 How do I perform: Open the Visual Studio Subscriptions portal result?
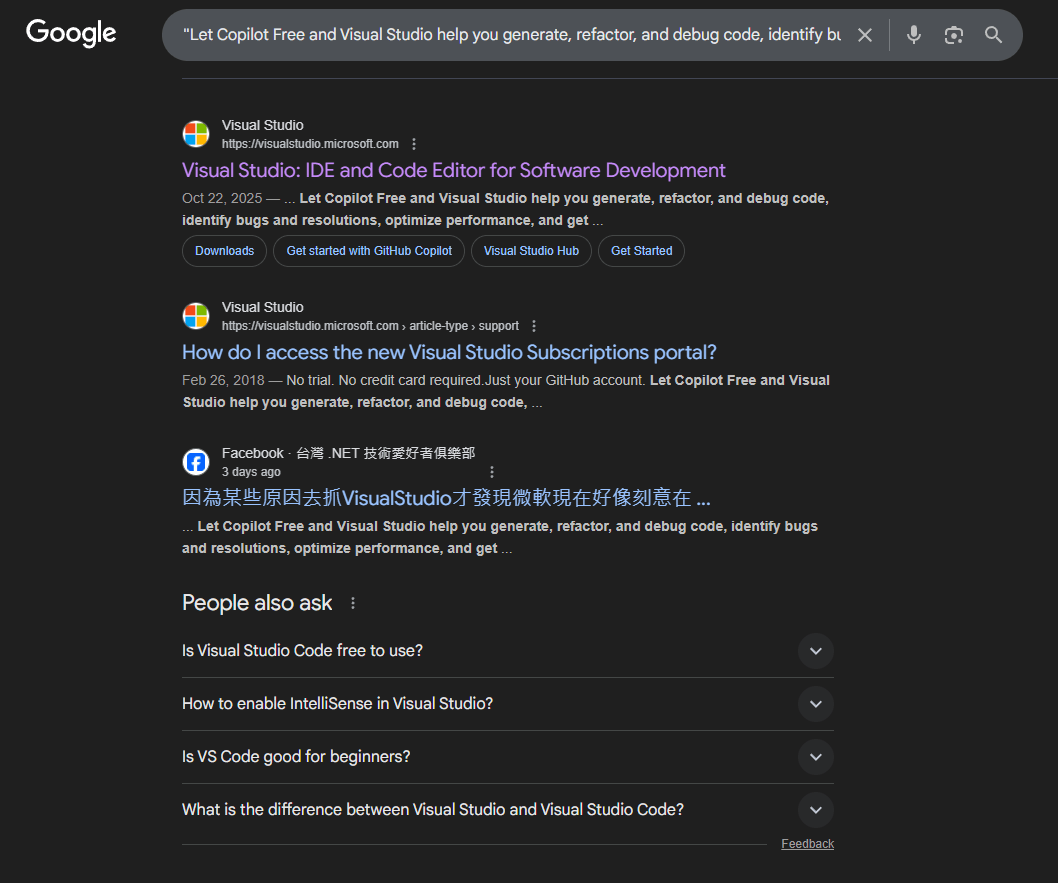(448, 352)
